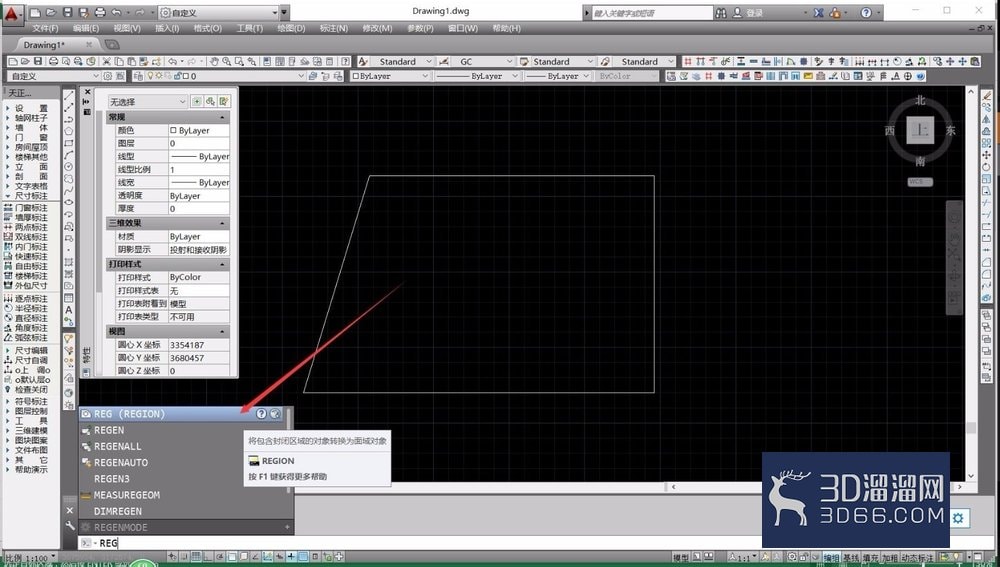Toggle the 填充 status bar button
1000x567 pixels.
[870, 557]
